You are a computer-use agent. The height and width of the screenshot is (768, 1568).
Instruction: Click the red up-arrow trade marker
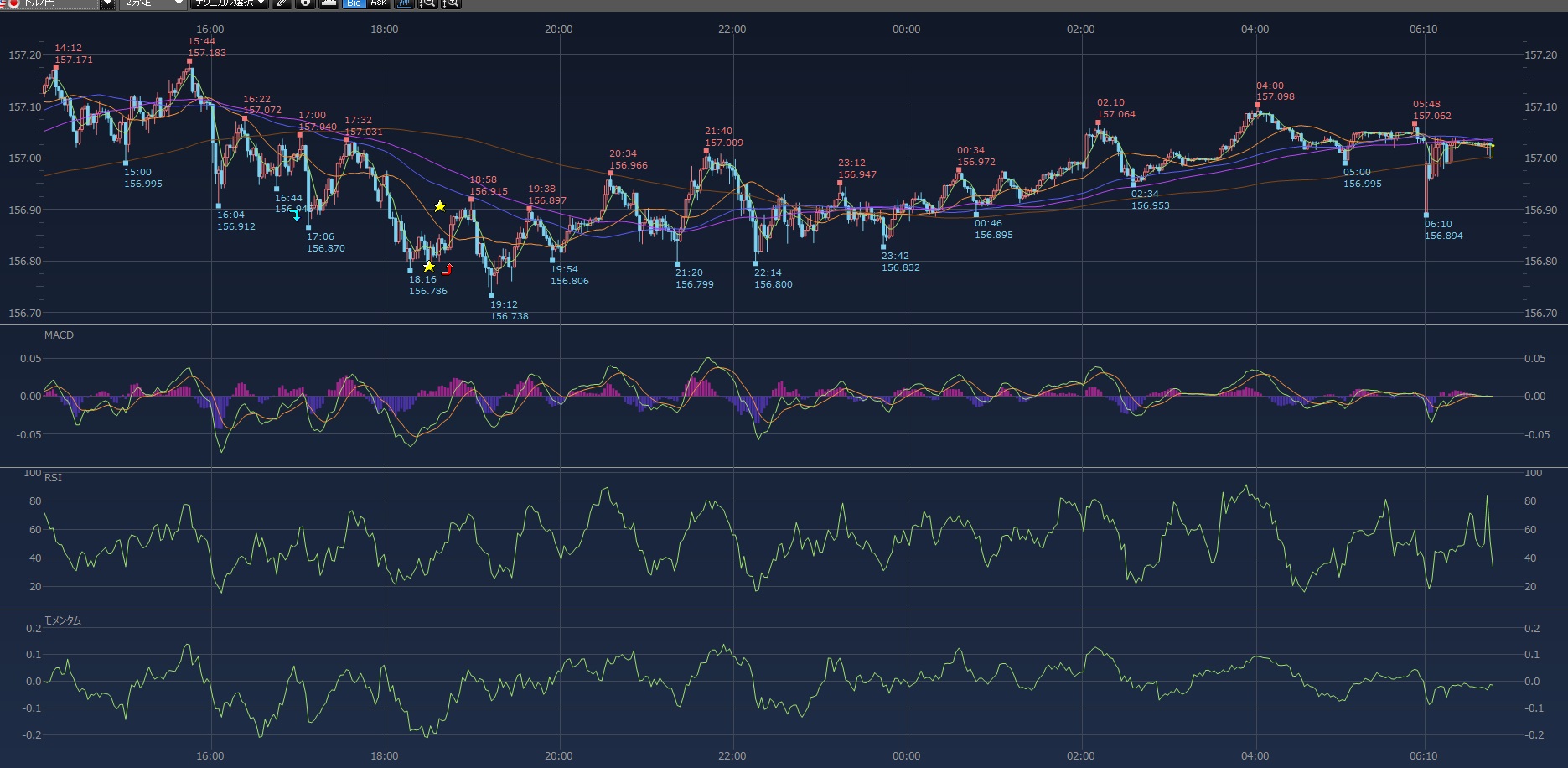(x=448, y=269)
